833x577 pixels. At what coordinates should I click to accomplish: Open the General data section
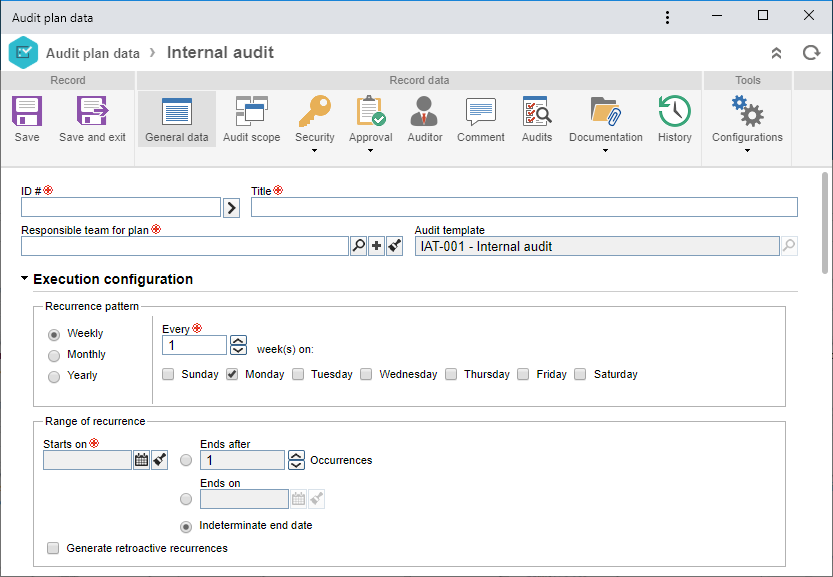(177, 119)
